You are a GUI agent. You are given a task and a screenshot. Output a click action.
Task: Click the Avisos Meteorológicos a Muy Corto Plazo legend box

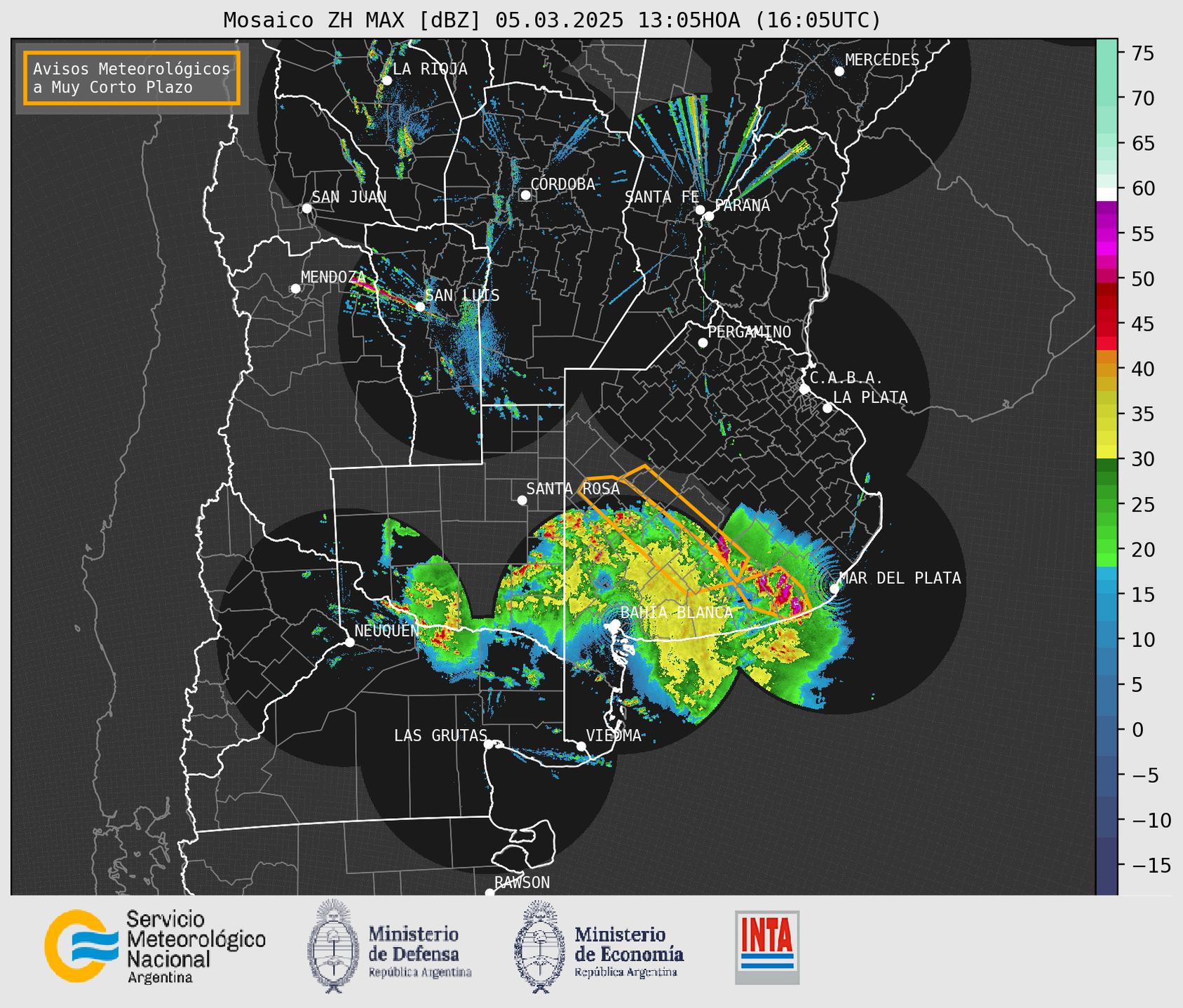(132, 78)
